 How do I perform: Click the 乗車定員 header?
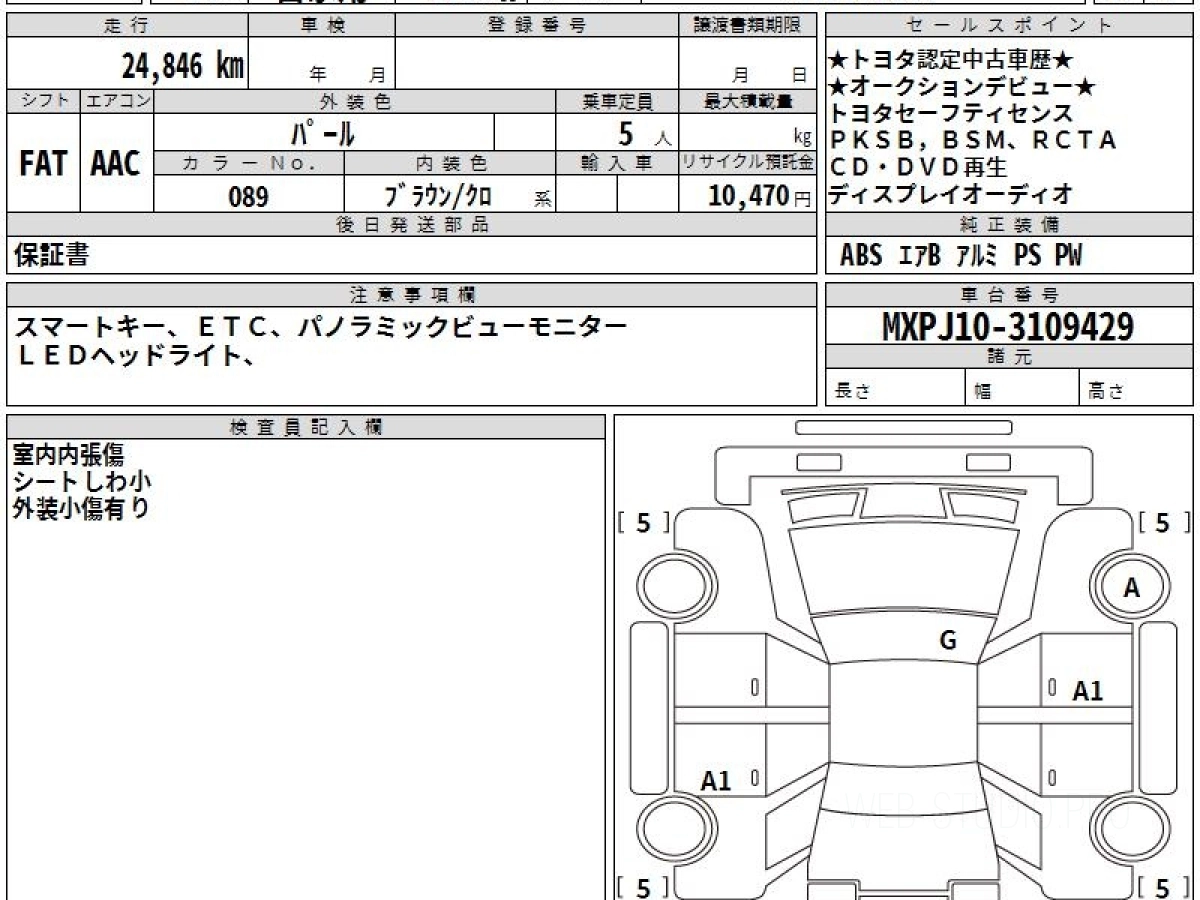tap(617, 101)
